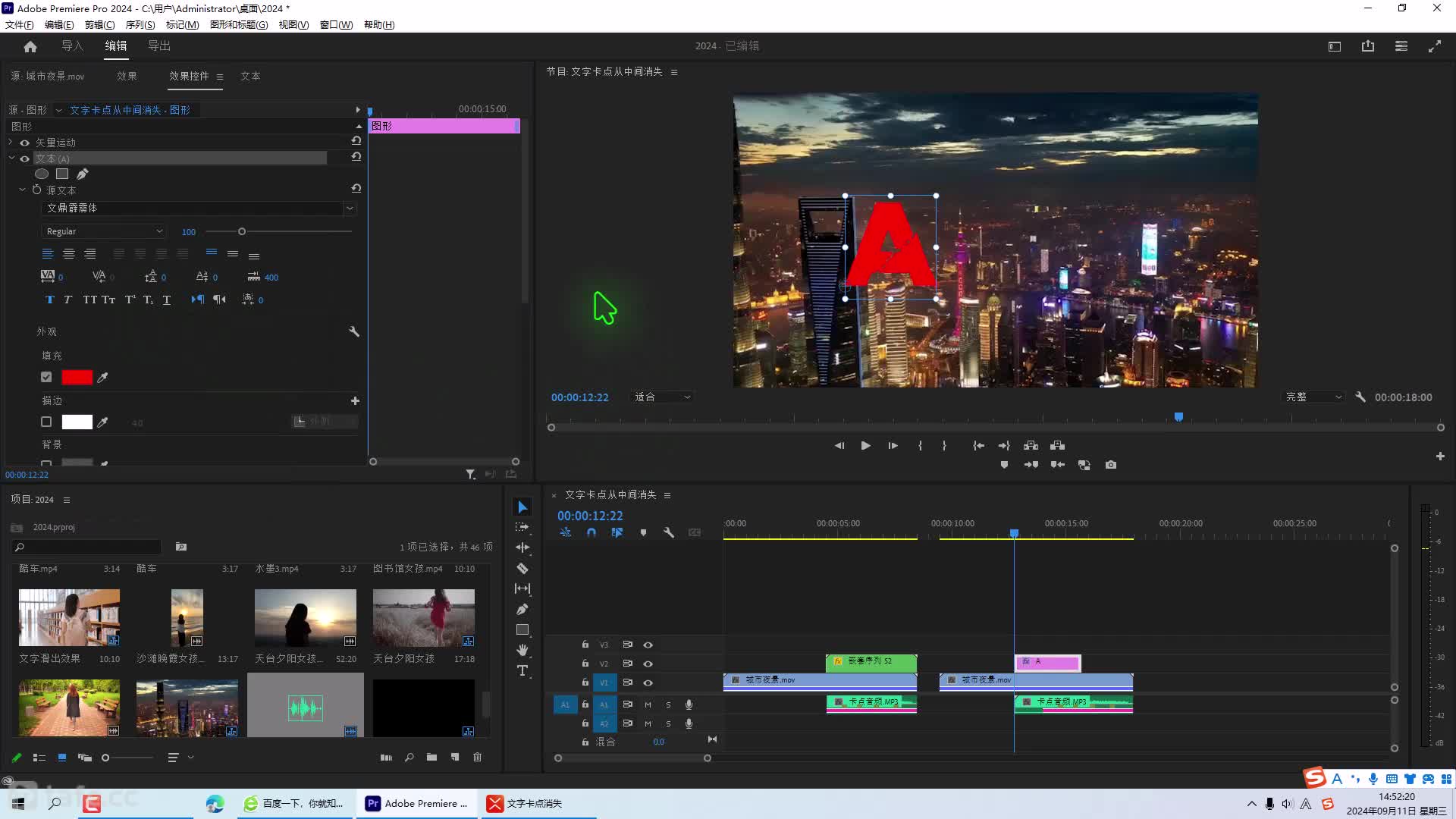The image size is (1456, 819).
Task: Toggle full screen video icon
Action: coord(1435,46)
